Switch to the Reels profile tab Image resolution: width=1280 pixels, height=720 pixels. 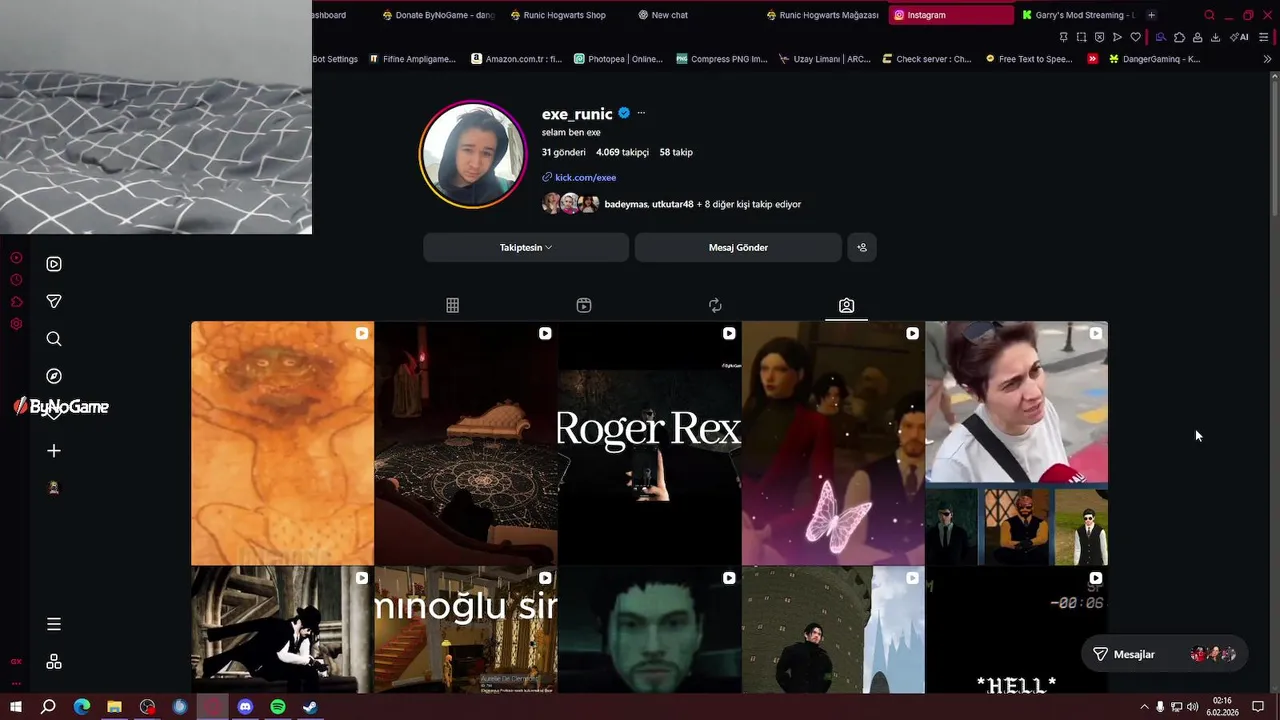click(584, 305)
